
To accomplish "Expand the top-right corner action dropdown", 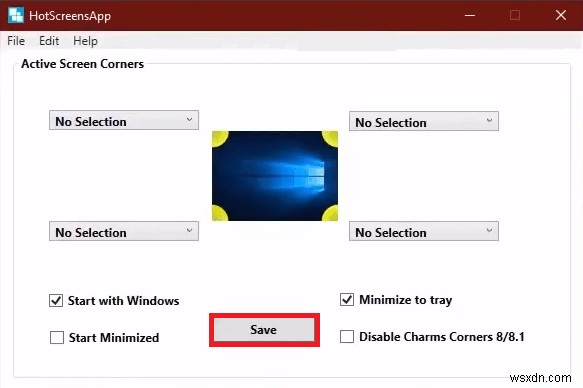I will tap(423, 121).
